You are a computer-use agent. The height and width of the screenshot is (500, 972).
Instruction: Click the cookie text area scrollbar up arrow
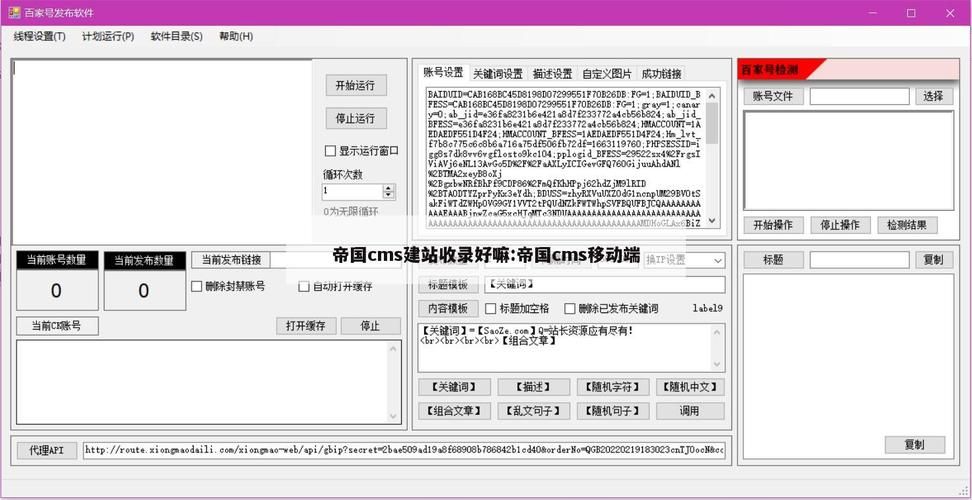pos(712,96)
